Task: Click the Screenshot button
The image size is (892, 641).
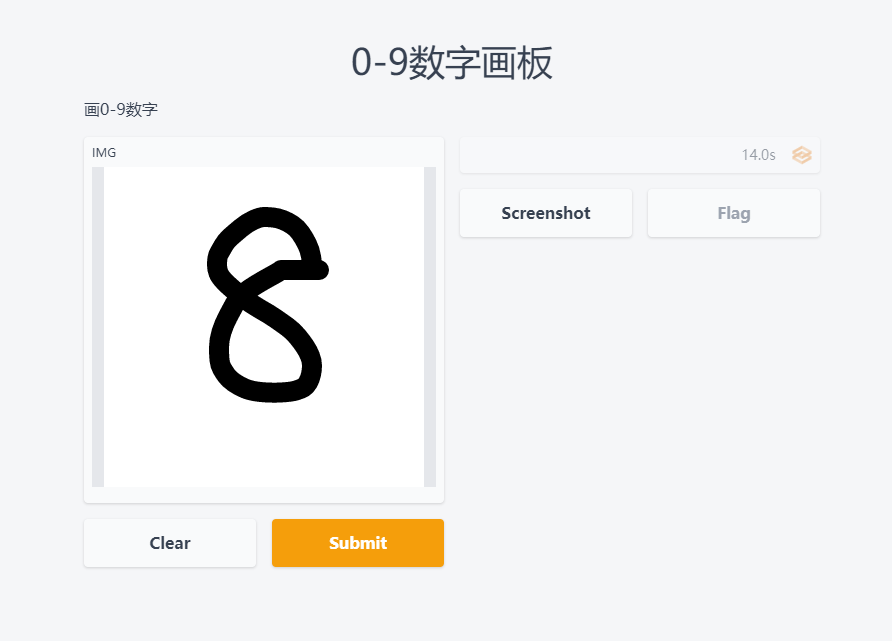Action: coord(546,213)
